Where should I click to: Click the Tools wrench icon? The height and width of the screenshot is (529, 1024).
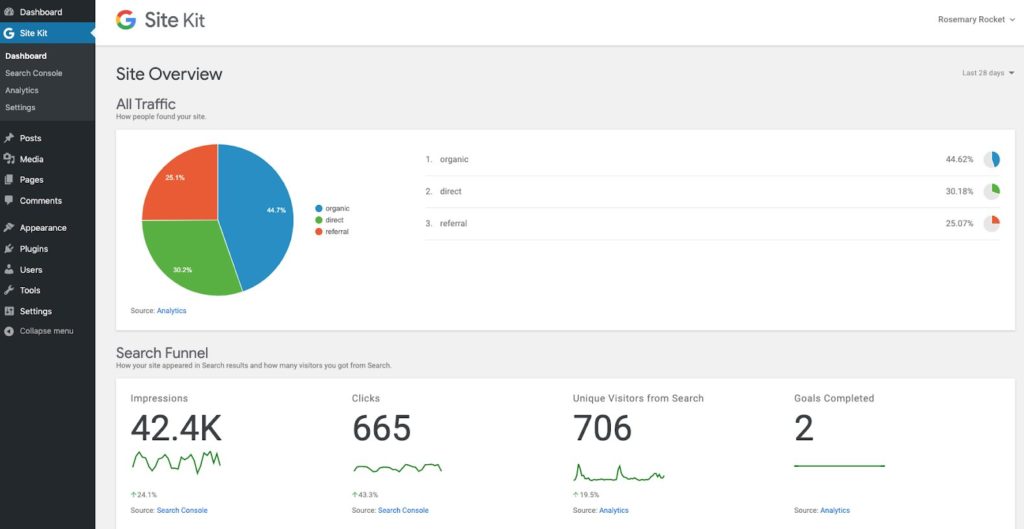[8, 290]
